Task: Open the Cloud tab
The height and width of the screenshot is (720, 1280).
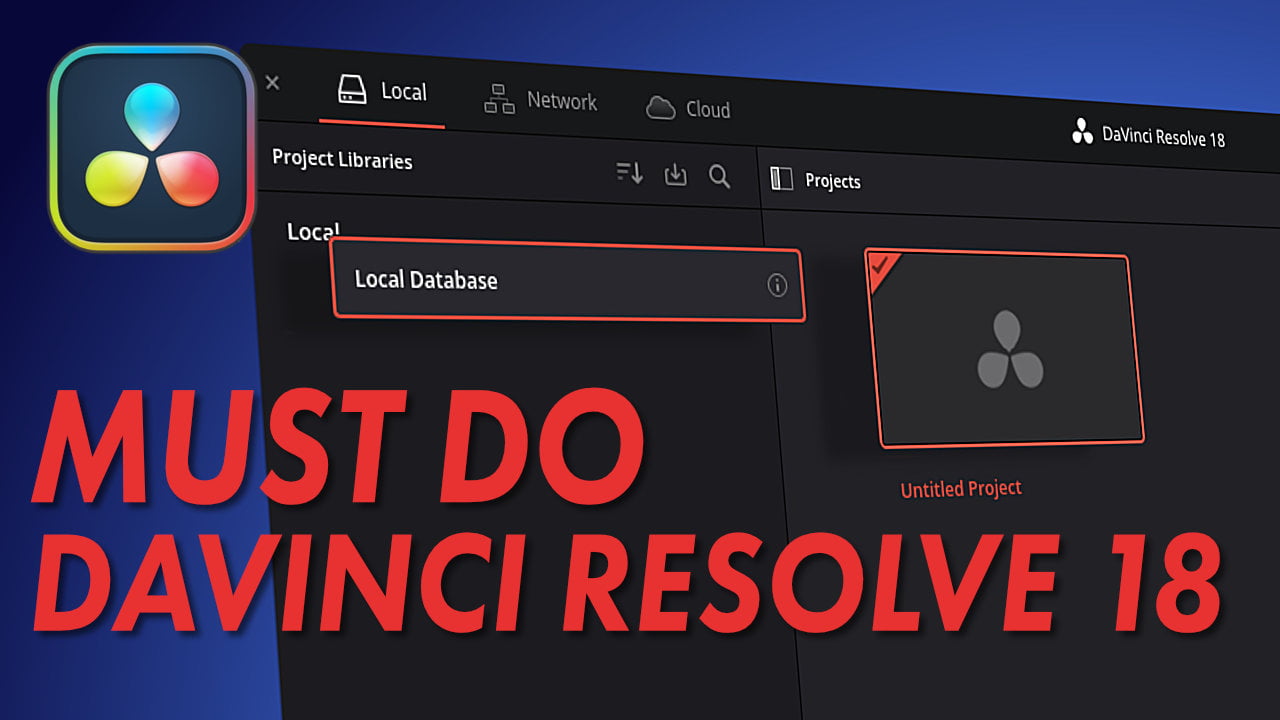Action: click(x=688, y=108)
